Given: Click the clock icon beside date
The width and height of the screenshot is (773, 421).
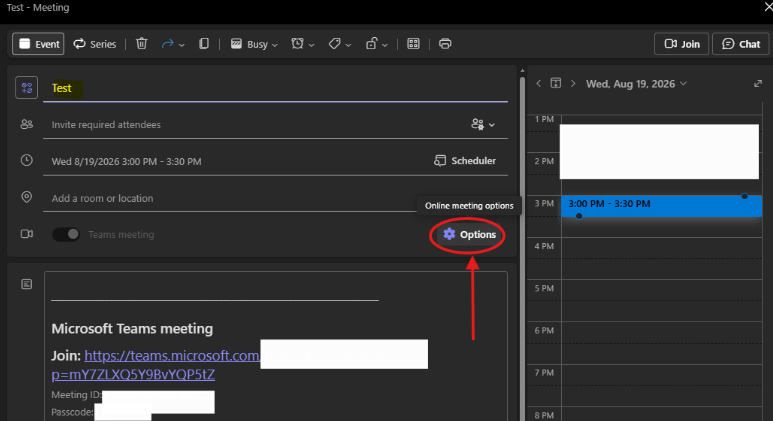Looking at the screenshot, I should (27, 160).
